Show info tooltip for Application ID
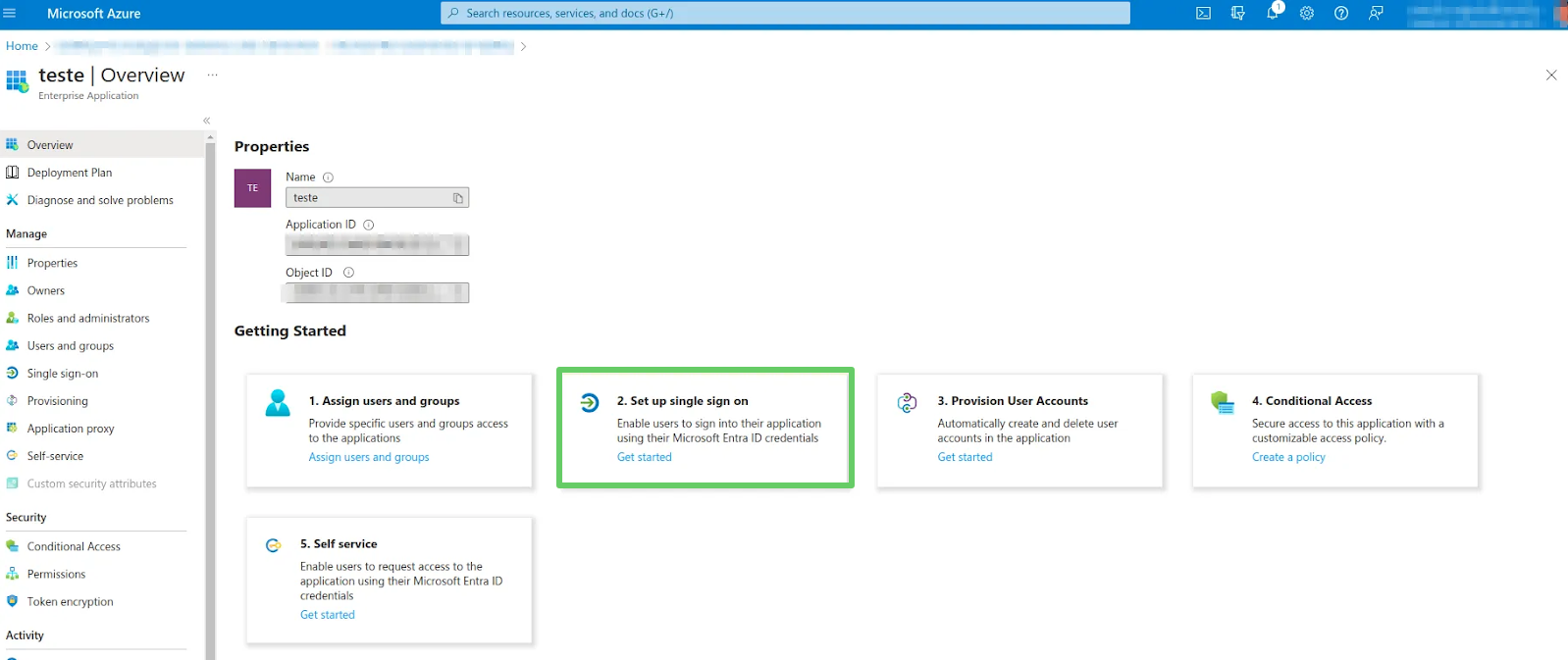This screenshot has height=660, width=1568. coord(369,225)
